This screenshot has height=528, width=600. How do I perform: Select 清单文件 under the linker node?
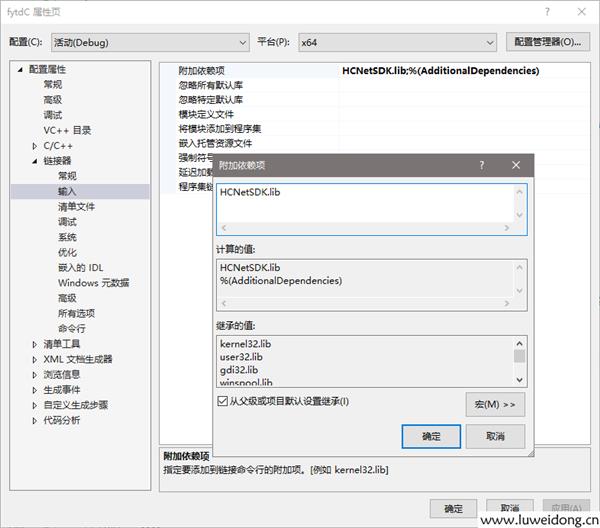76,206
